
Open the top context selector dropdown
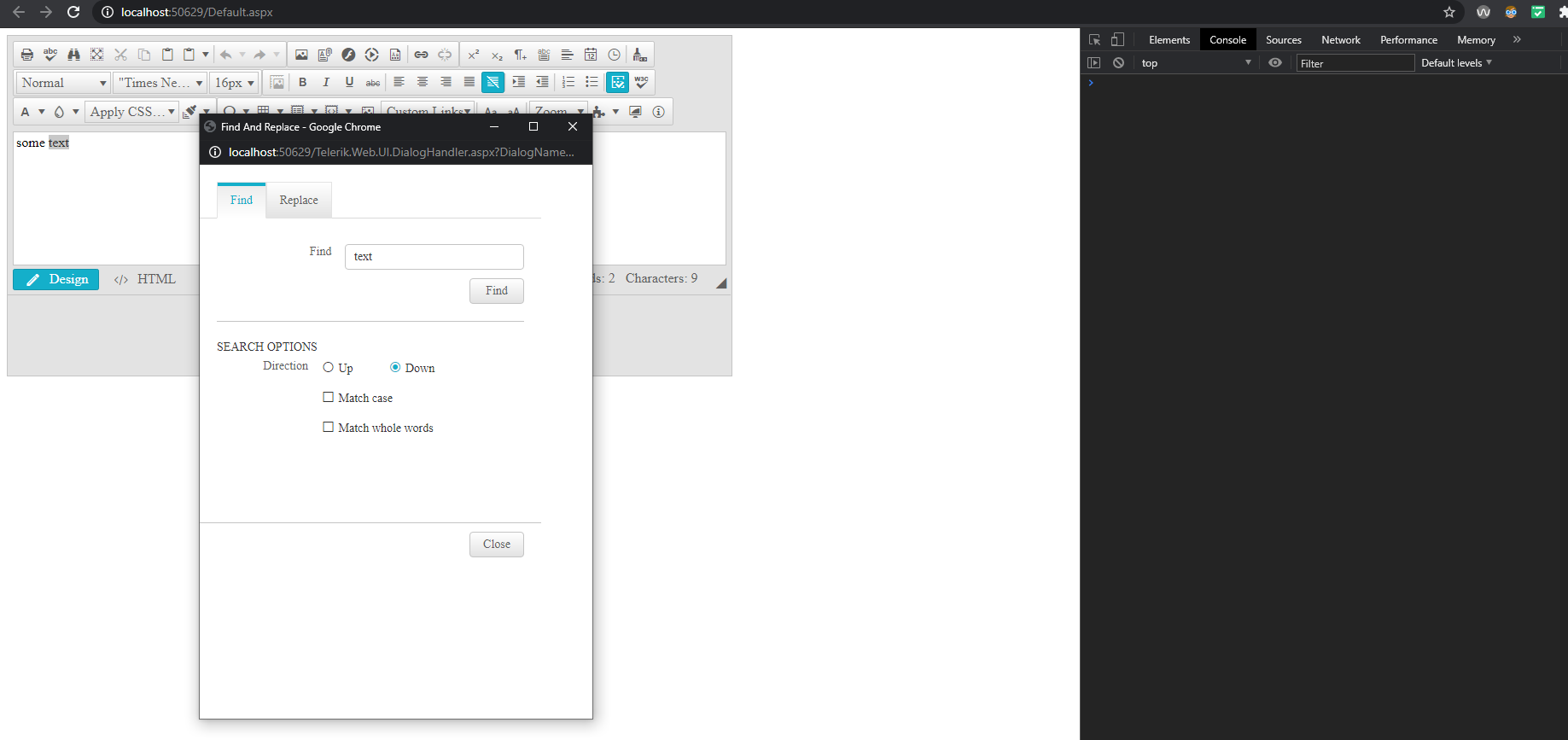1196,63
